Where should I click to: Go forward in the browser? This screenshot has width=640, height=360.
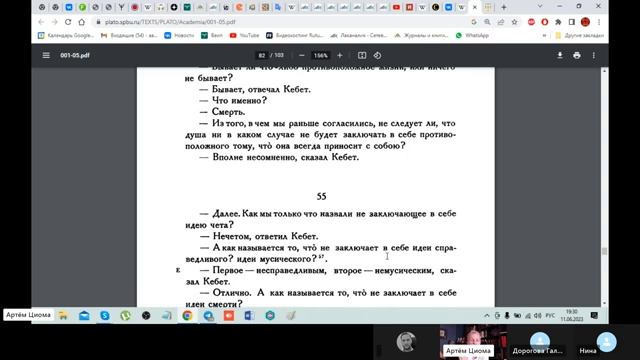pyautogui.click(x=54, y=22)
